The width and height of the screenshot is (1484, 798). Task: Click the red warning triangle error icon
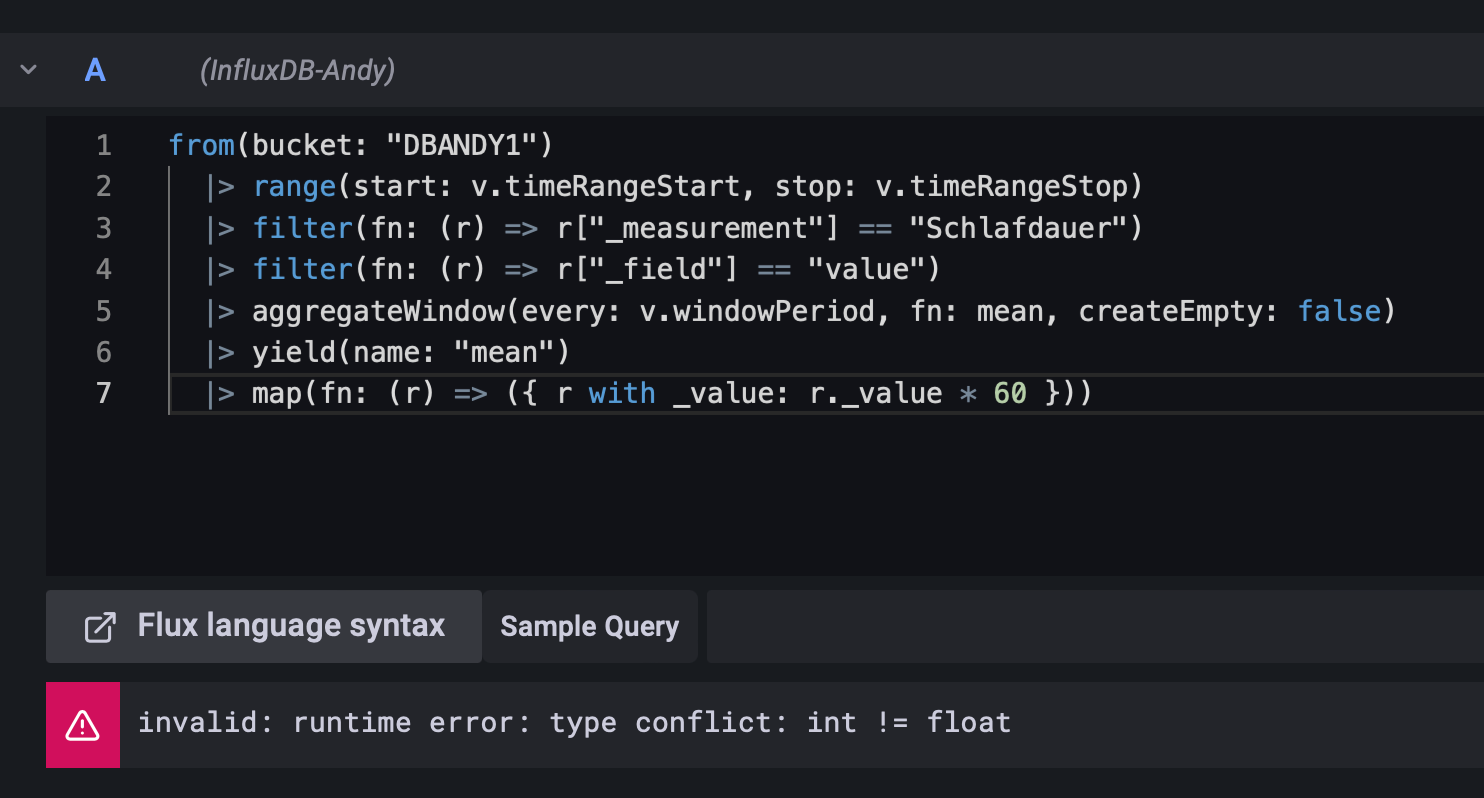pyautogui.click(x=83, y=725)
